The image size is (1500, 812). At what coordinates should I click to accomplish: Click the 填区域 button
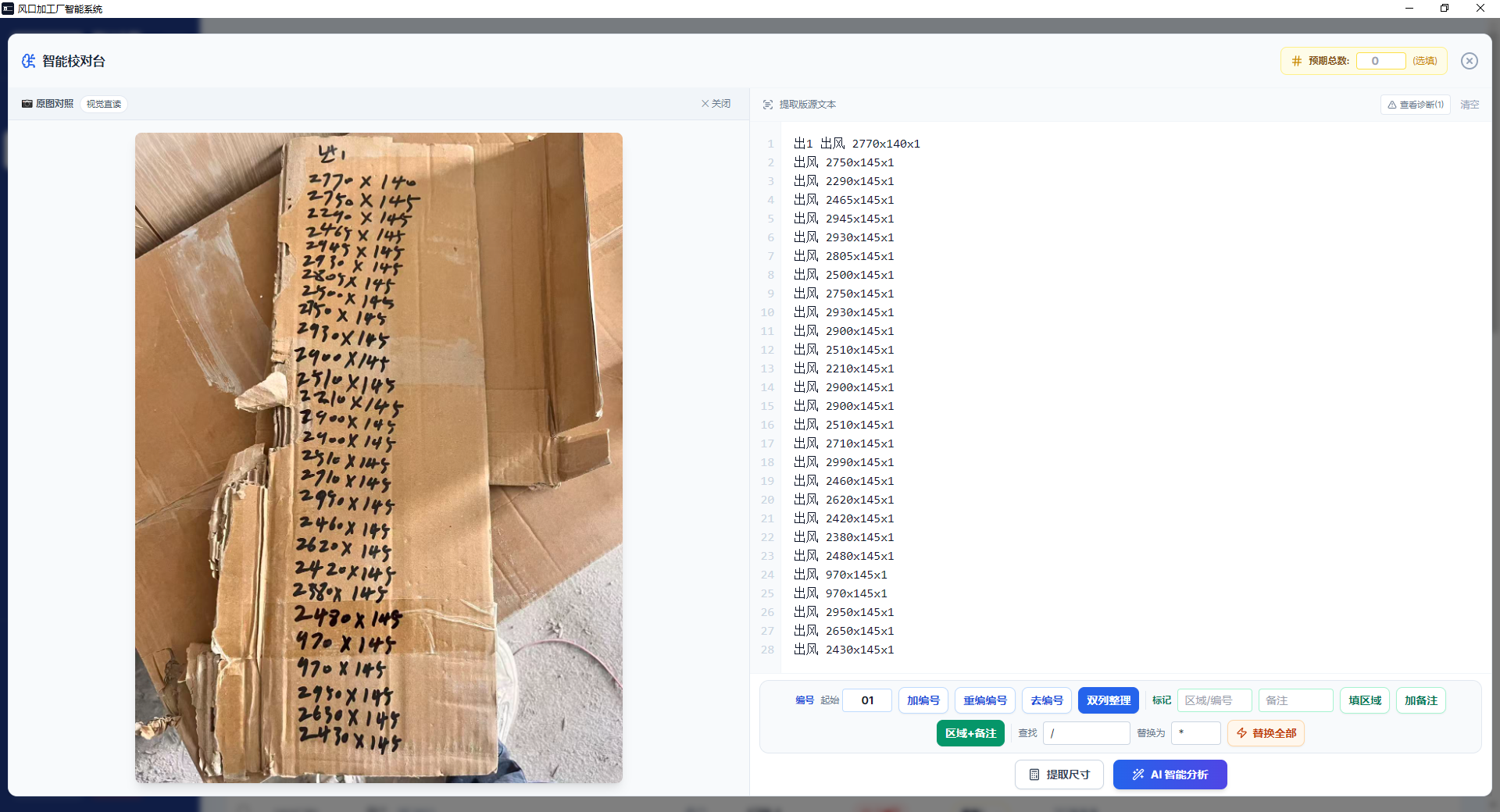click(x=1365, y=700)
